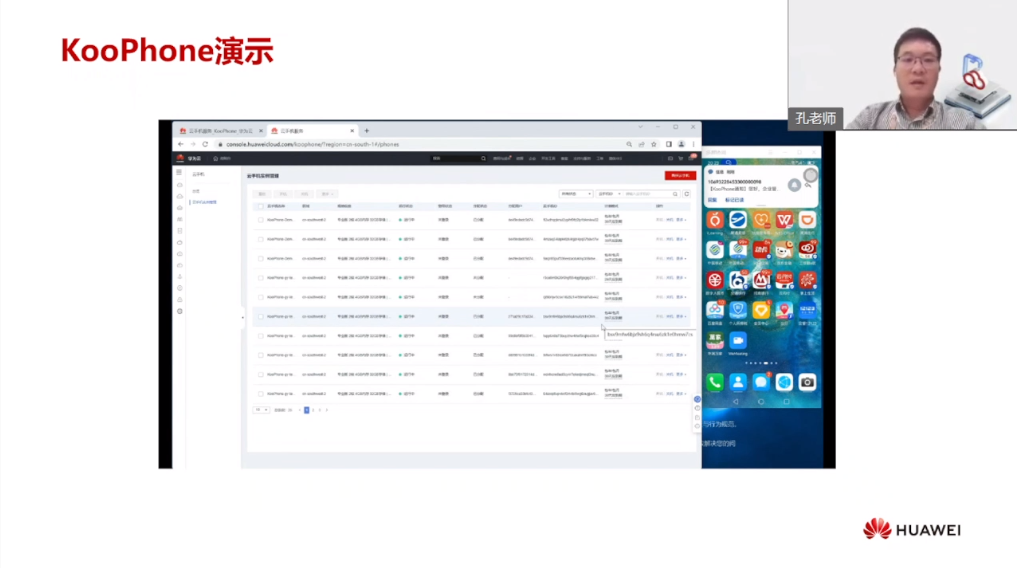
Task: Open the DiDi app on the cloud phone
Action: point(808,220)
